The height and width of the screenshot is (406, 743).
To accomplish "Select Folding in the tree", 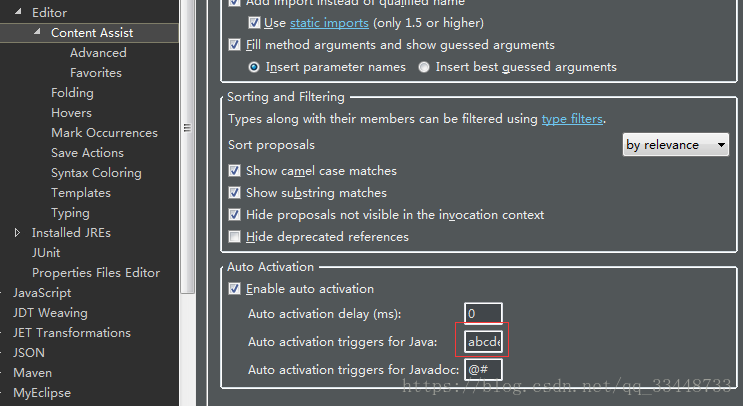I will coord(72,93).
